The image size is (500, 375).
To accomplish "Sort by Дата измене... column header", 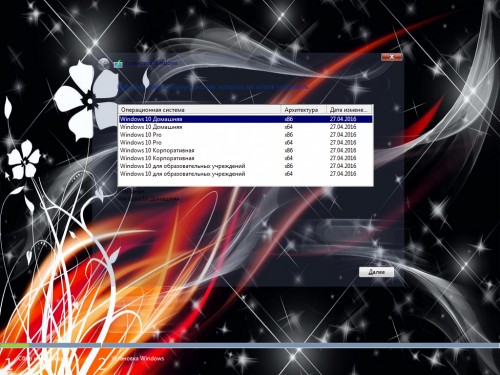I will tap(349, 110).
